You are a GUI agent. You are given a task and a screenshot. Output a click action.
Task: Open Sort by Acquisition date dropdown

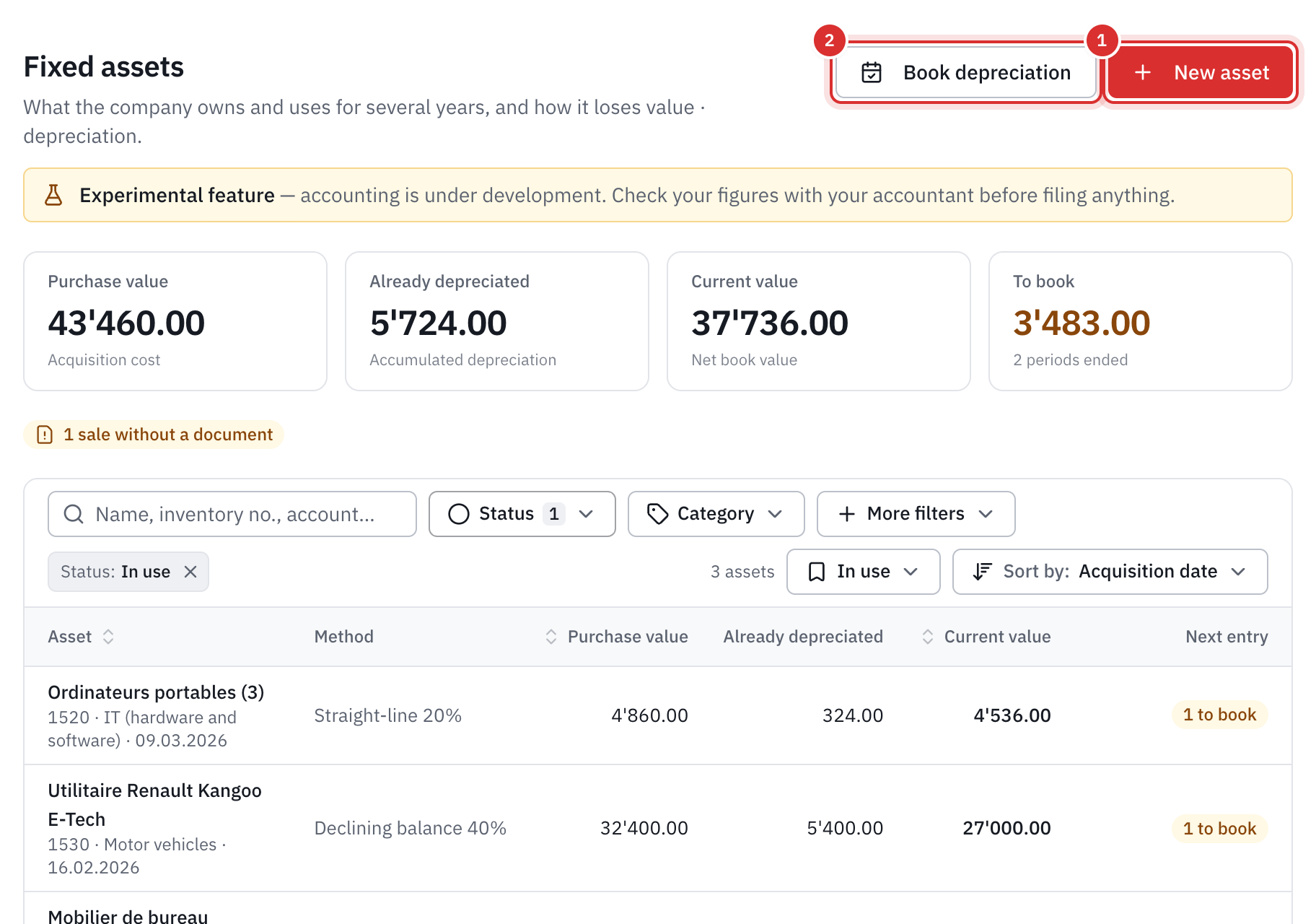[1110, 572]
